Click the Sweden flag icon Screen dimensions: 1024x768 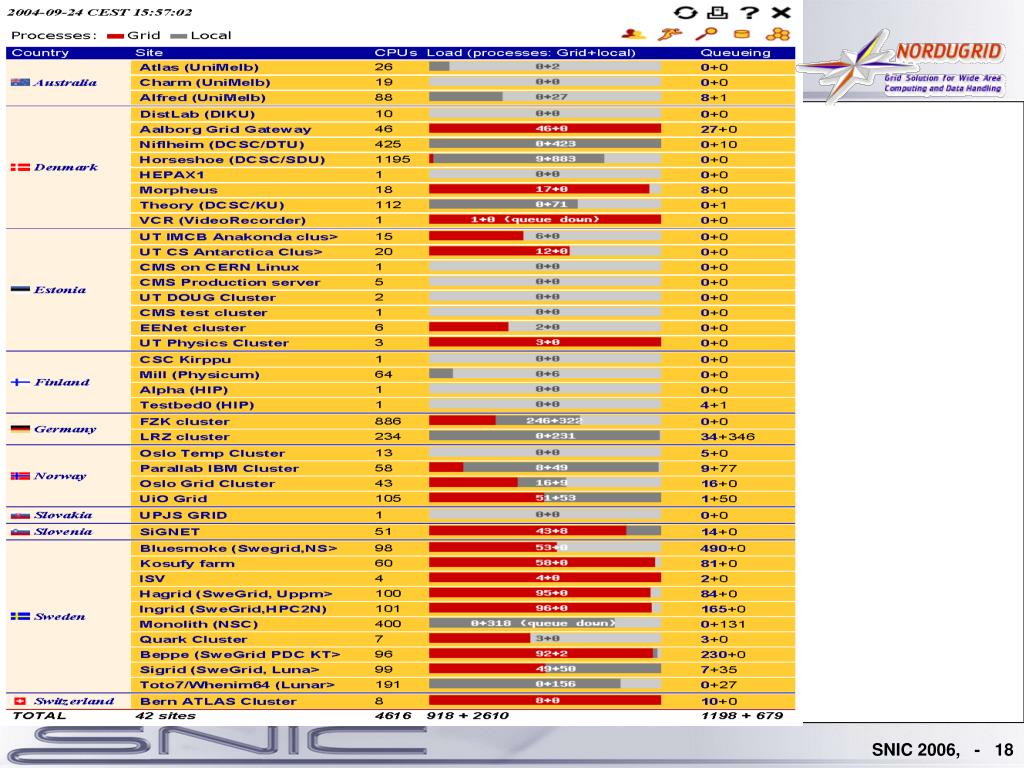[x=20, y=616]
